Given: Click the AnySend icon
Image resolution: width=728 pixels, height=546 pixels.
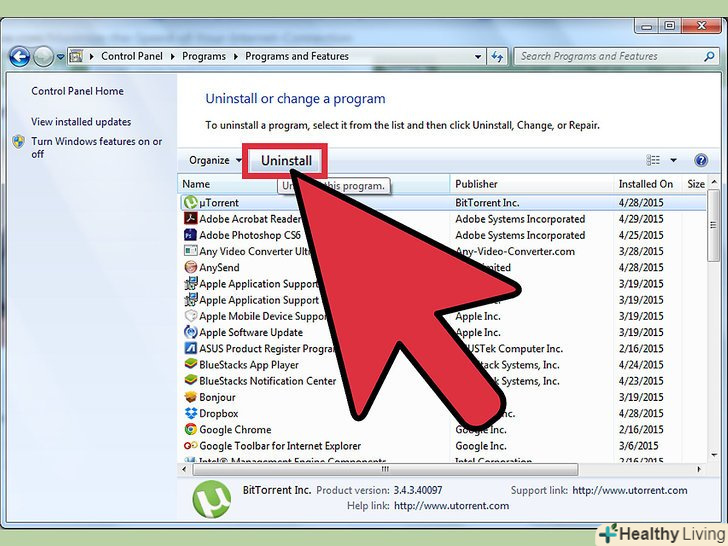Looking at the screenshot, I should [x=191, y=267].
